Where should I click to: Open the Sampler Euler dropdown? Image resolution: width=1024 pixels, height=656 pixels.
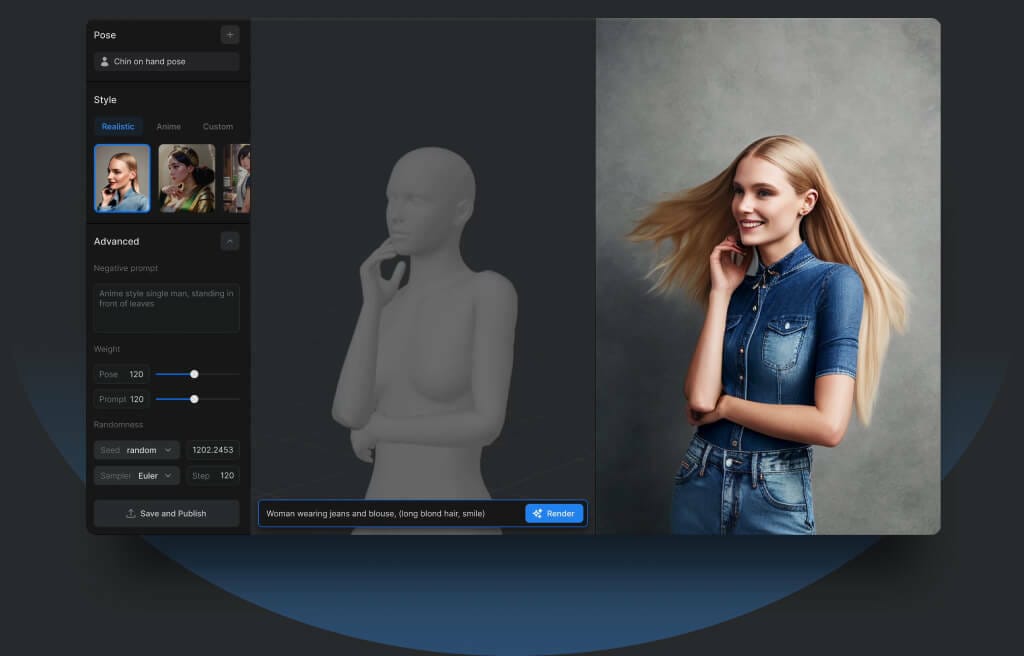click(x=136, y=476)
